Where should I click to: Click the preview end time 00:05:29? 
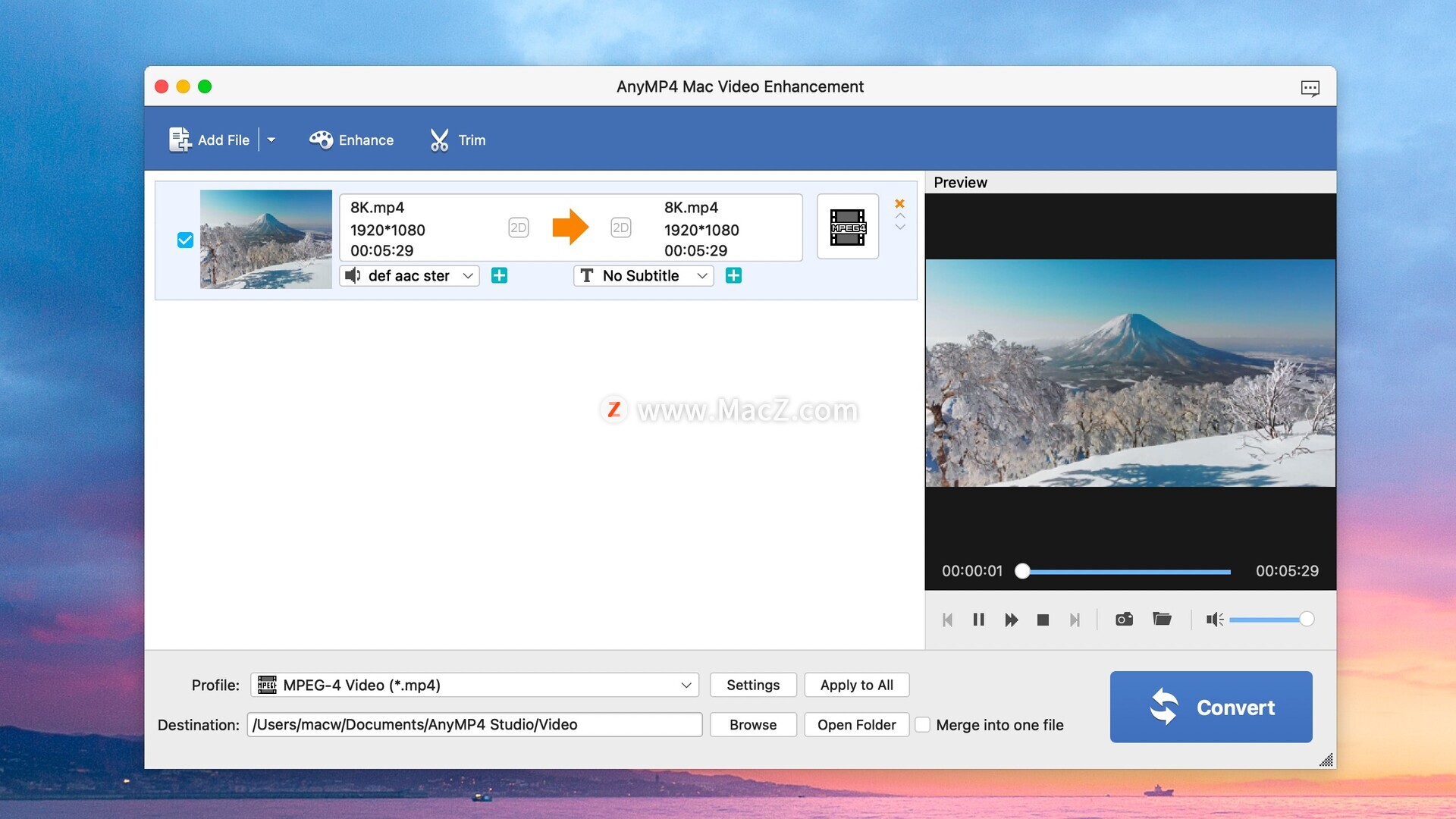point(1287,571)
